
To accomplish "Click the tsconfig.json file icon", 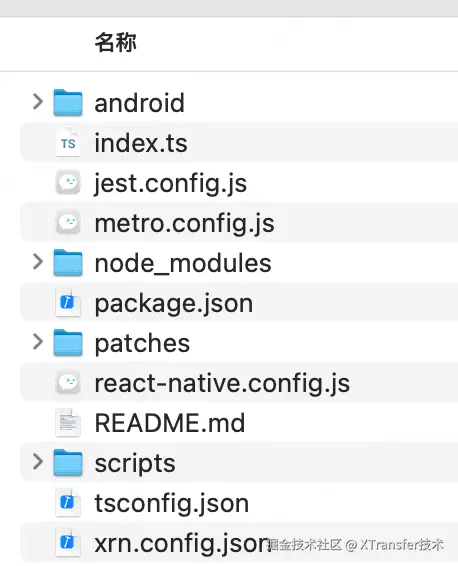I will coord(68,502).
